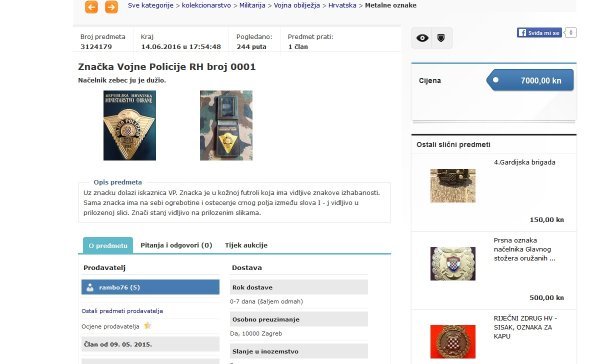Open the first gold badge photo thumbnail
Viewport: 600px width, 364px height.
pyautogui.click(x=130, y=125)
